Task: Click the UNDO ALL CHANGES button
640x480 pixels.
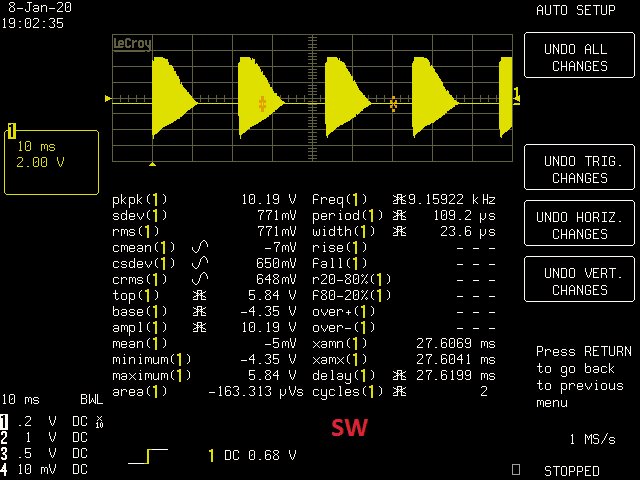Action: [579, 55]
